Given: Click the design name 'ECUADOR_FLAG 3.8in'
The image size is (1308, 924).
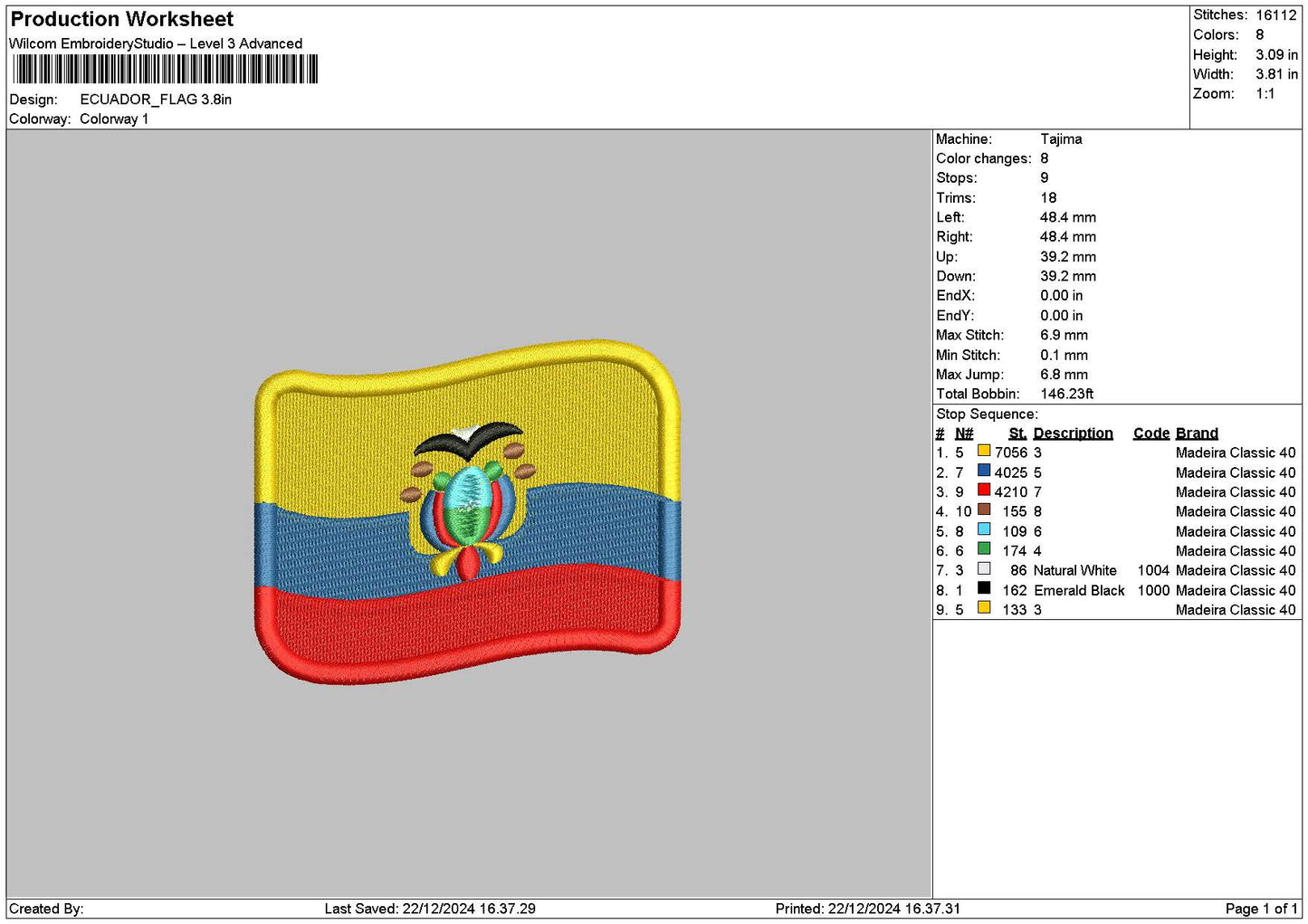Looking at the screenshot, I should pos(156,100).
